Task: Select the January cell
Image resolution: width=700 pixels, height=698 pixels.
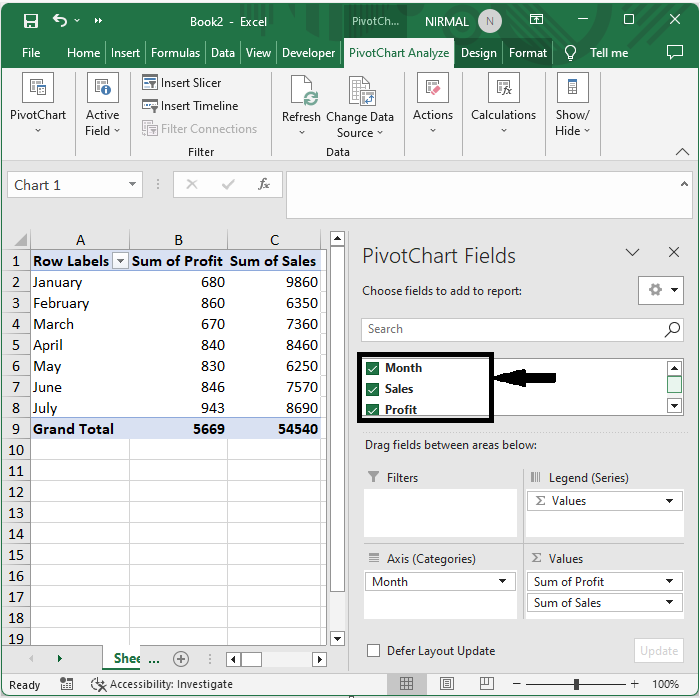Action: point(80,282)
